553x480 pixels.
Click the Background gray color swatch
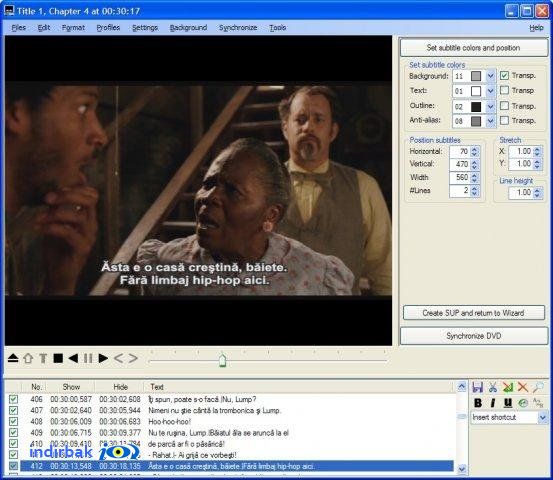point(476,76)
